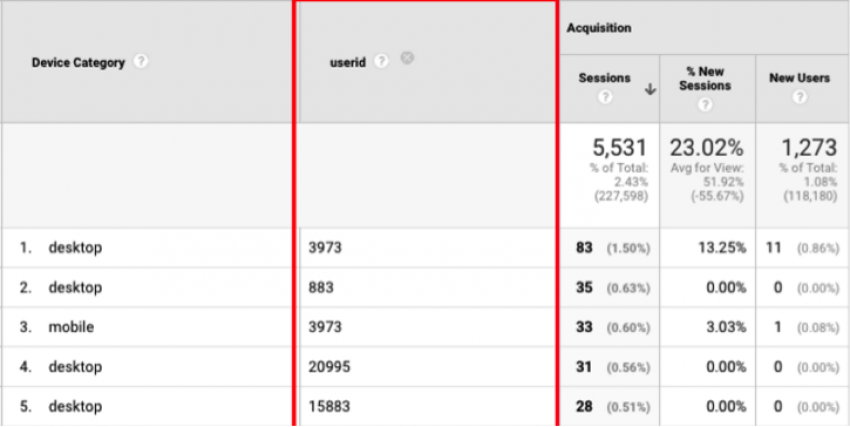850x427 pixels.
Task: Click the Acquisition group header
Action: 598,28
